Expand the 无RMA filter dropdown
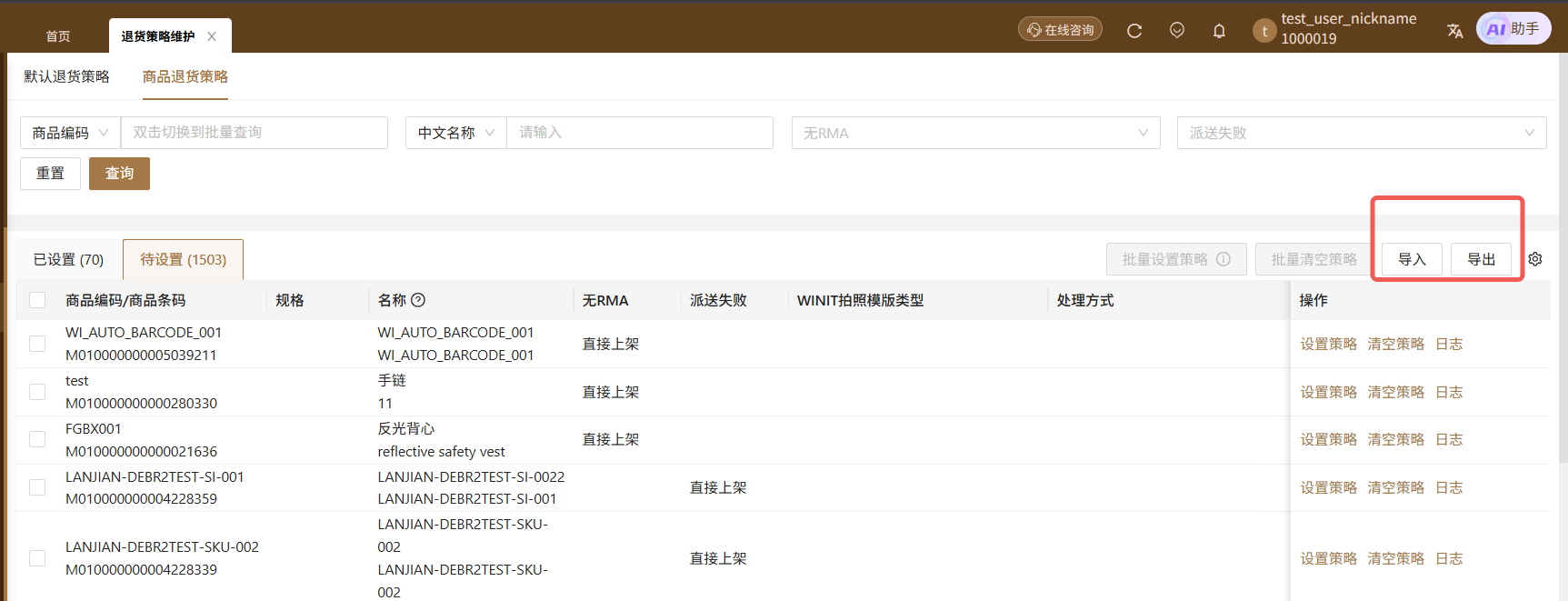This screenshot has width=1568, height=601. pos(975,133)
